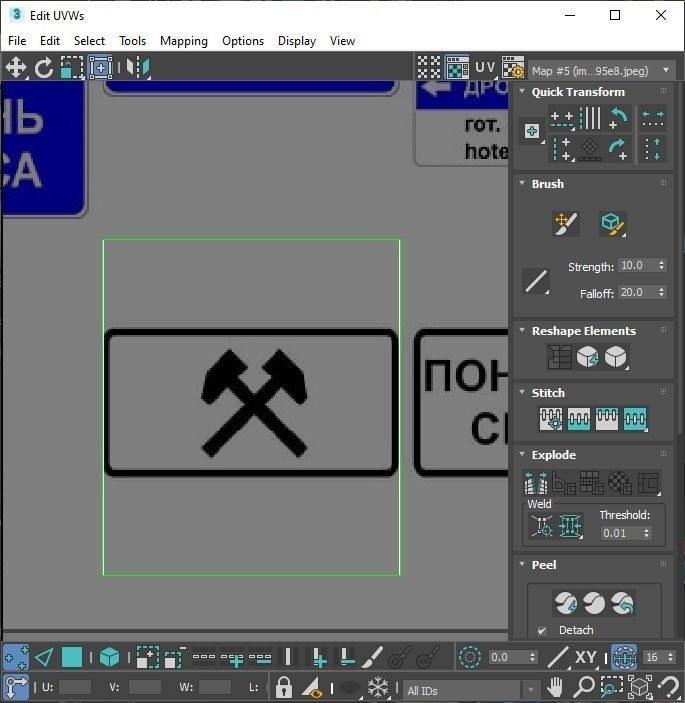Toggle the checker pattern display icon
Viewport: 685px width, 703px height.
tap(429, 68)
